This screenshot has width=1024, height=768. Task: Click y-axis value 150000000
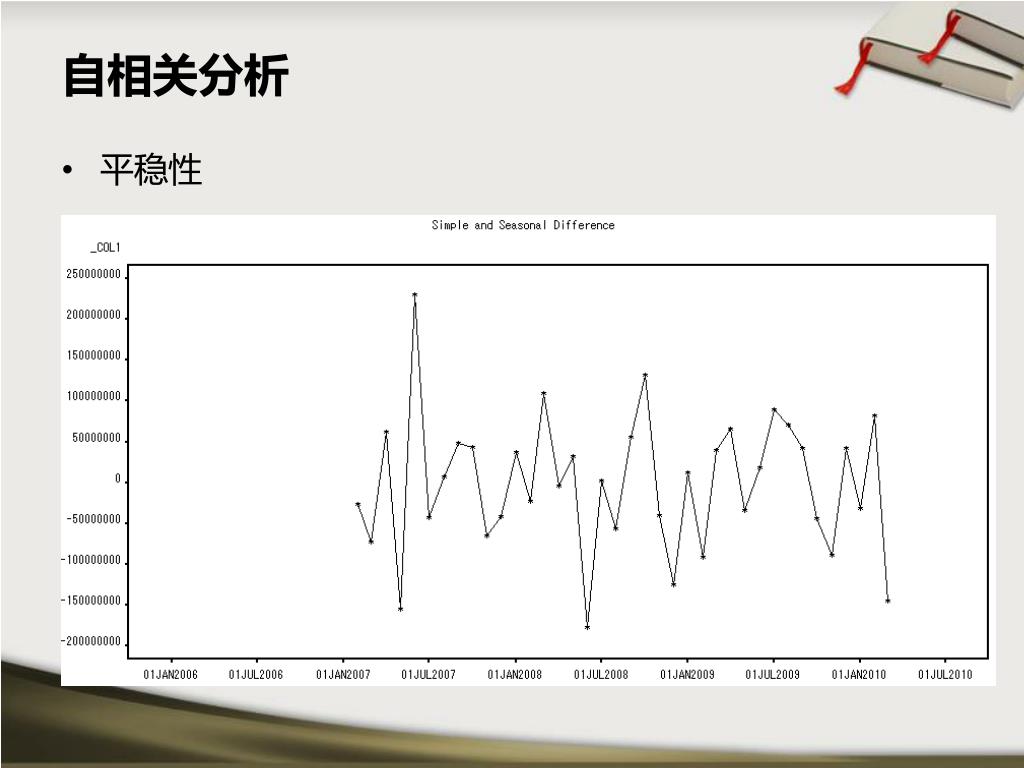point(93,356)
